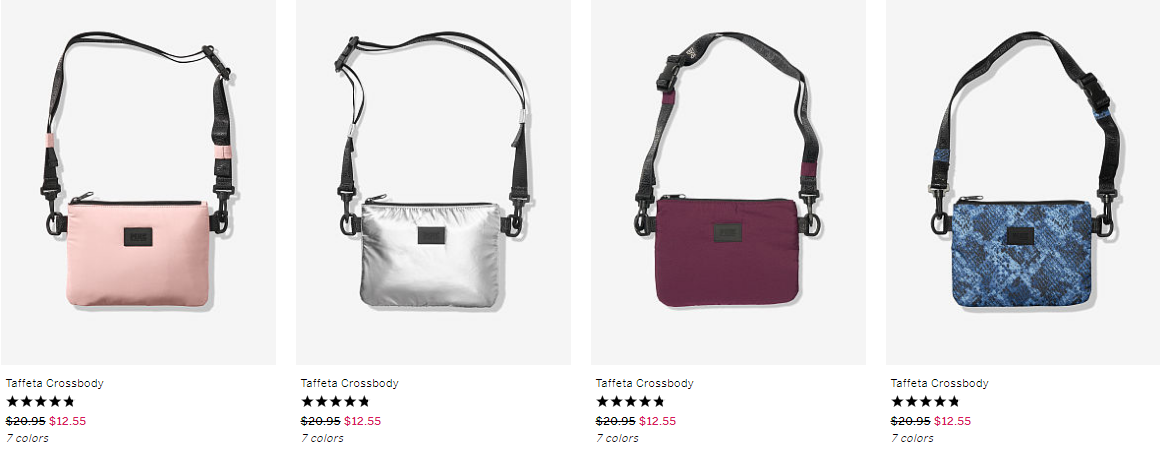Screen dimensions: 1160x461
Task: Select the $12.55 sale price of maroon bag
Action: coord(658,421)
